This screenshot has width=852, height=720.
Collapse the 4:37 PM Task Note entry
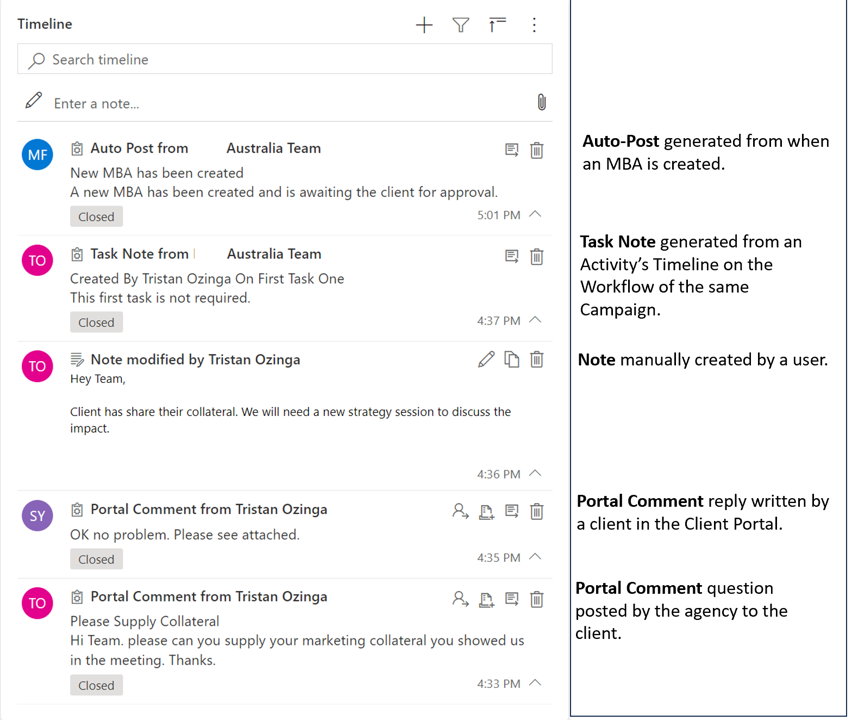536,320
